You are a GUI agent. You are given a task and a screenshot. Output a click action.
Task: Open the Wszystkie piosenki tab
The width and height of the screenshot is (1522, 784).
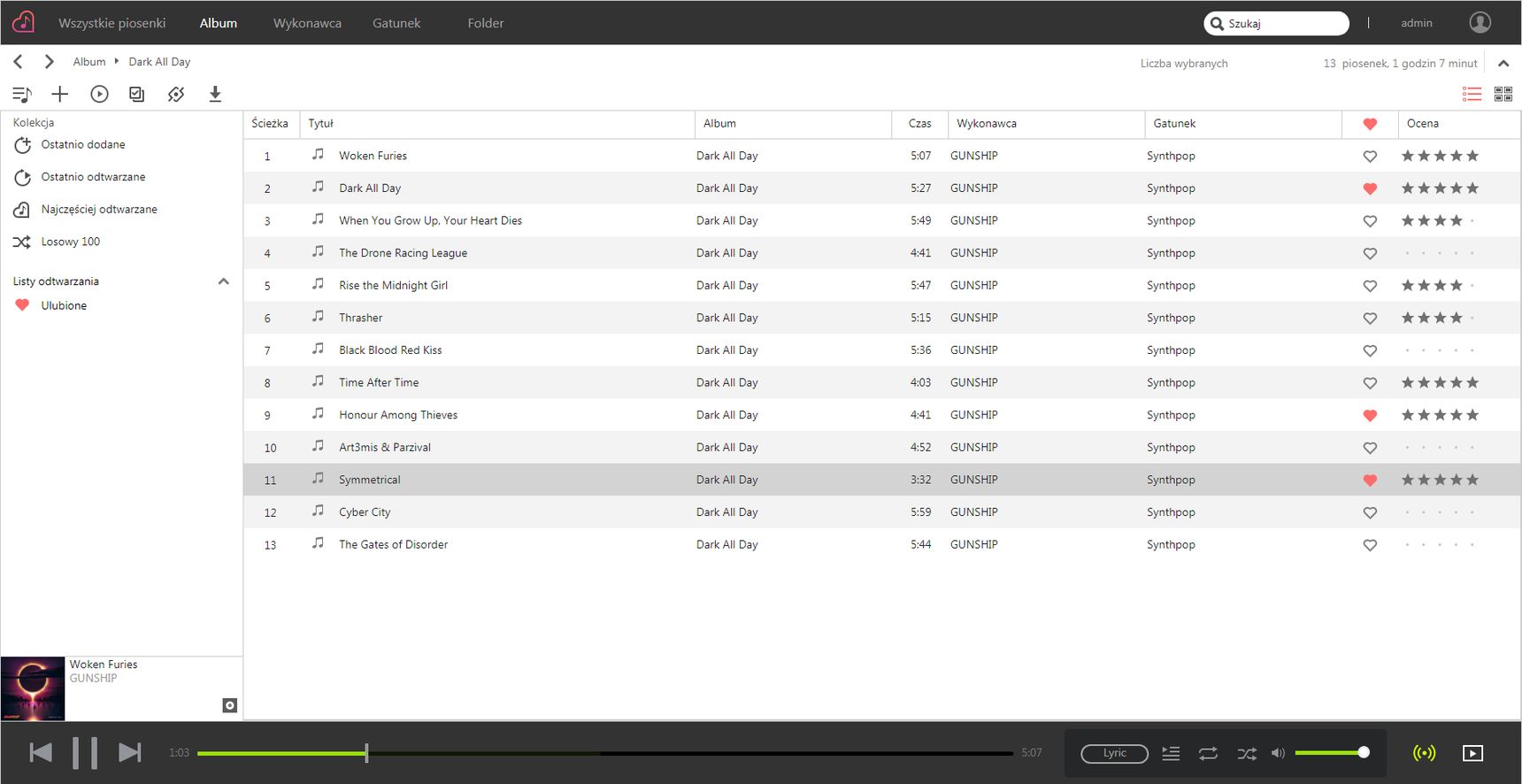pos(112,23)
